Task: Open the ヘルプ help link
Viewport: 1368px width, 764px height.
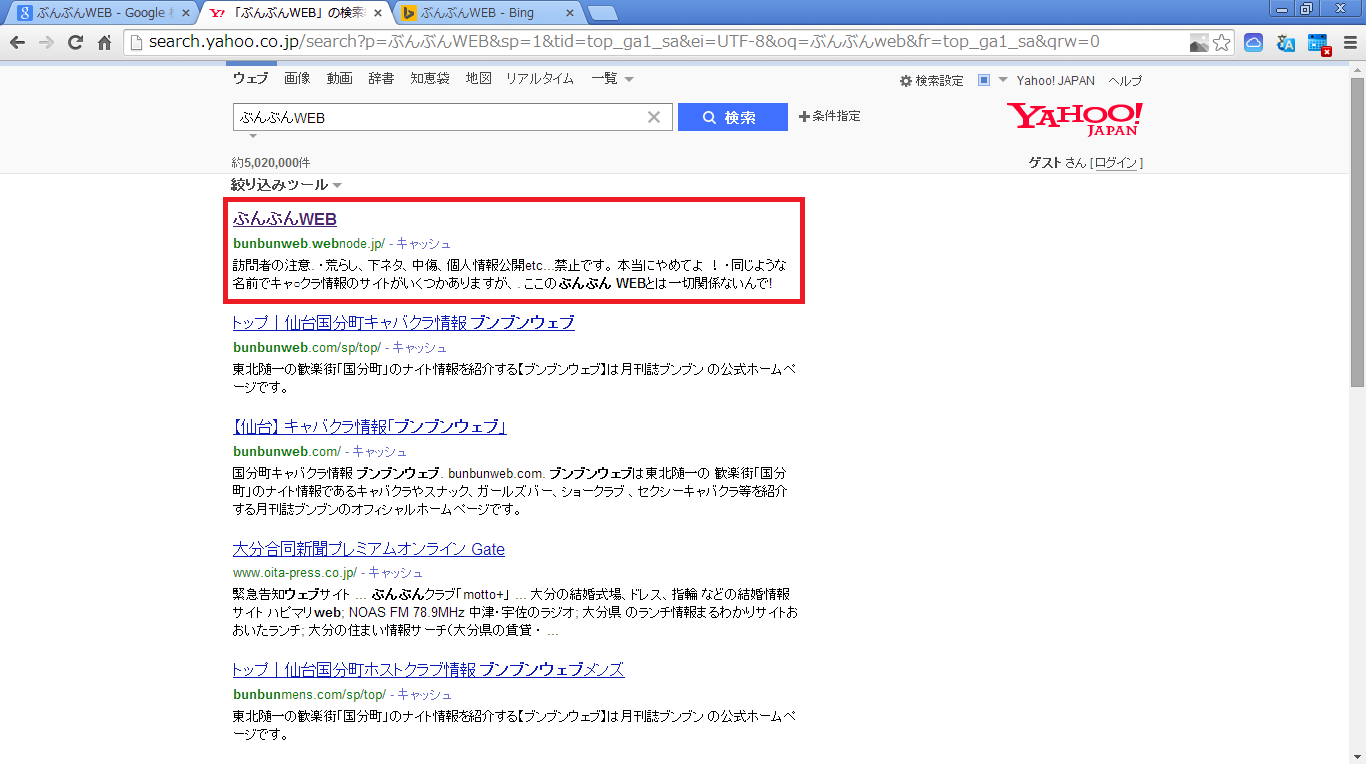Action: [x=1125, y=81]
